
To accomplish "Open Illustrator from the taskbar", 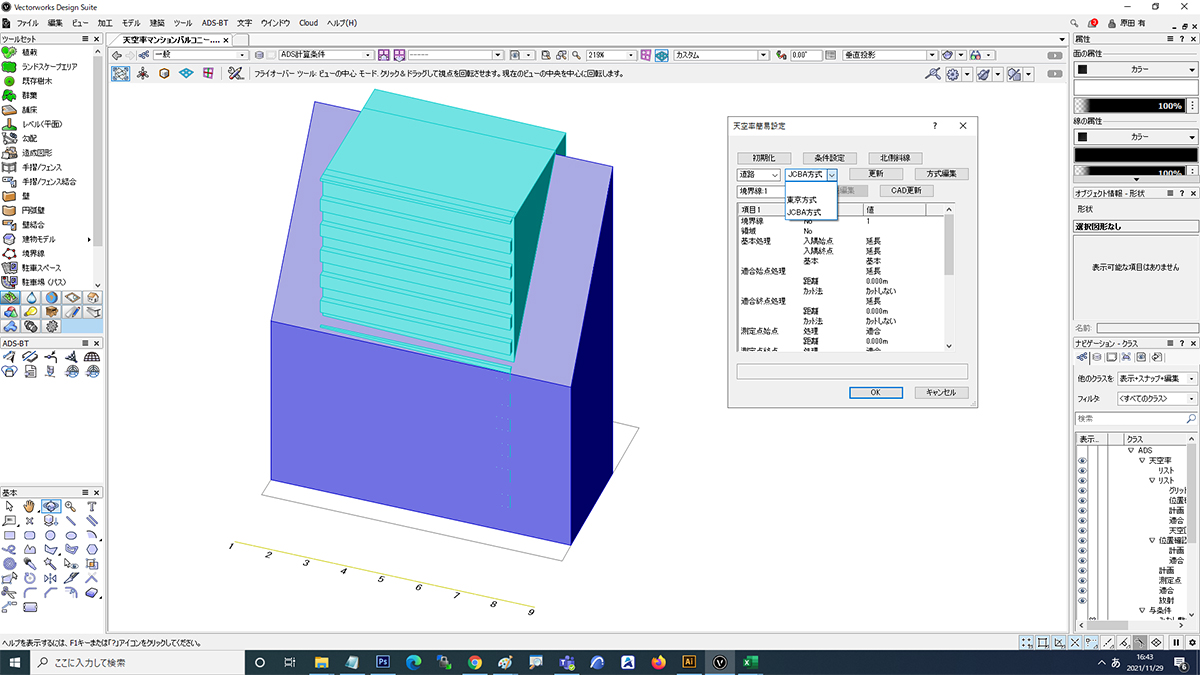I will [688, 662].
